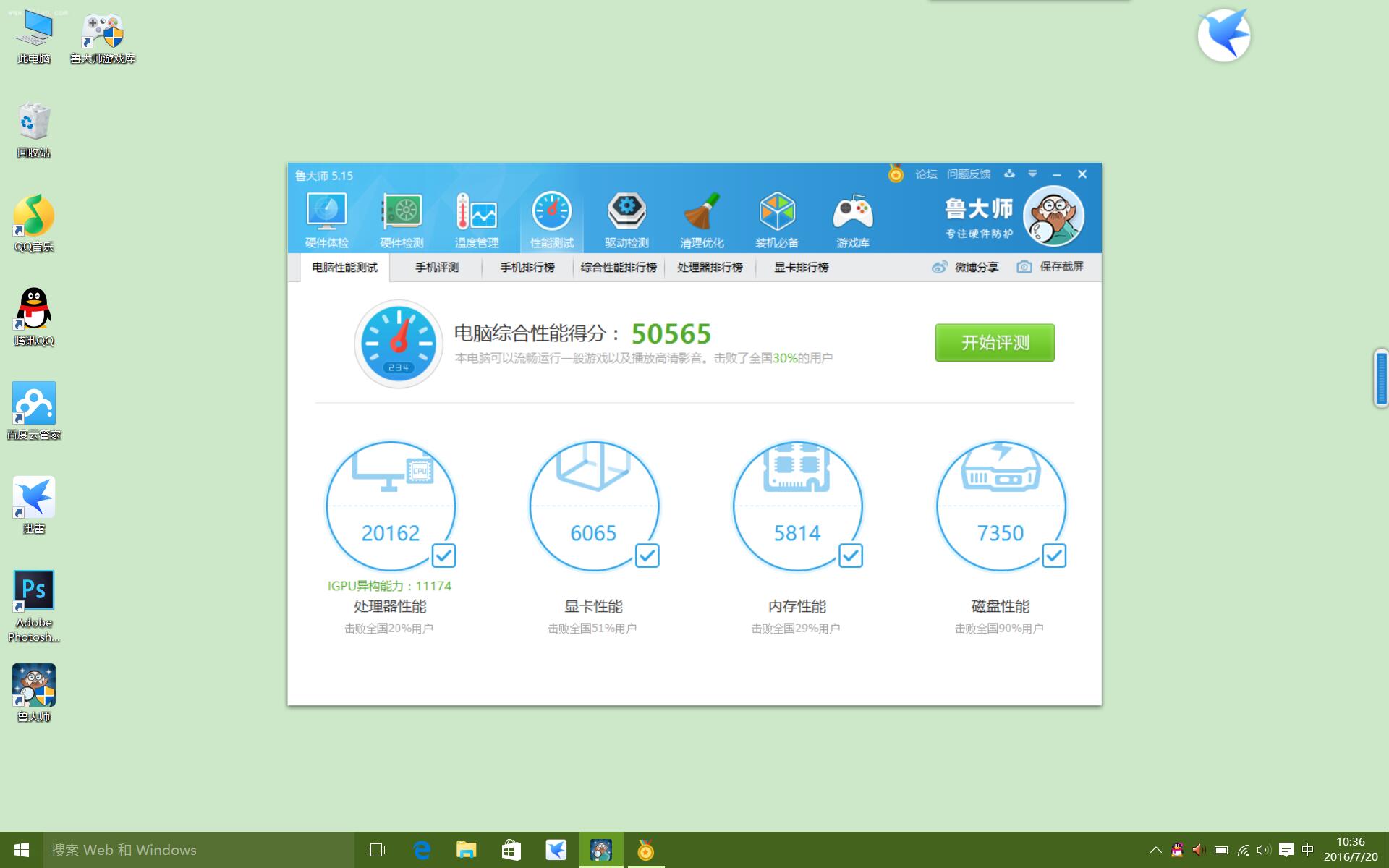Switch to 电脑性能测试 tab

344,268
